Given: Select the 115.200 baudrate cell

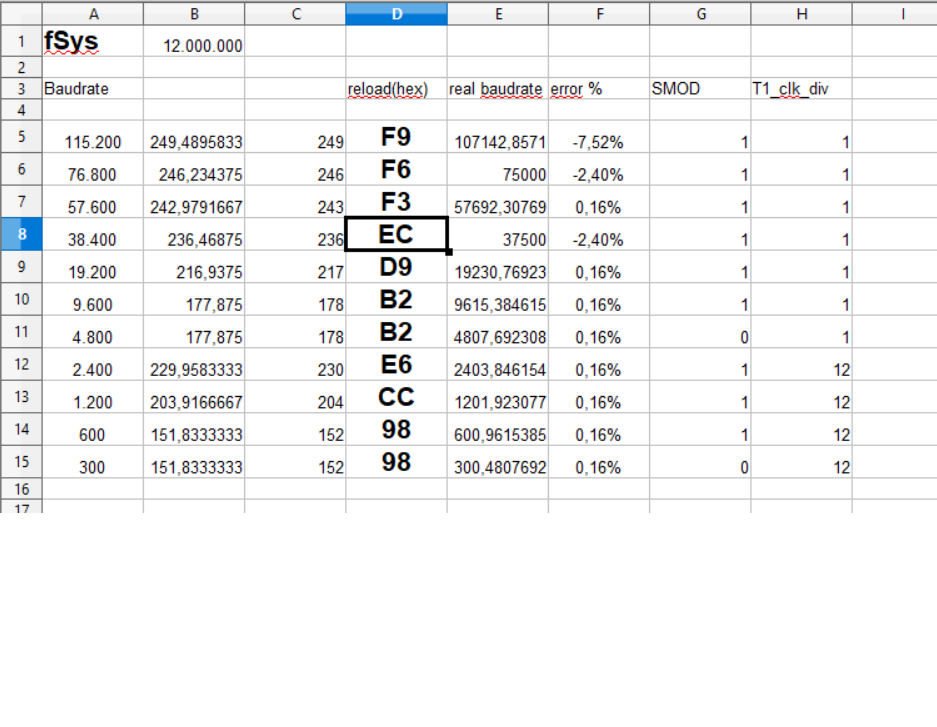Looking at the screenshot, I should [93, 136].
